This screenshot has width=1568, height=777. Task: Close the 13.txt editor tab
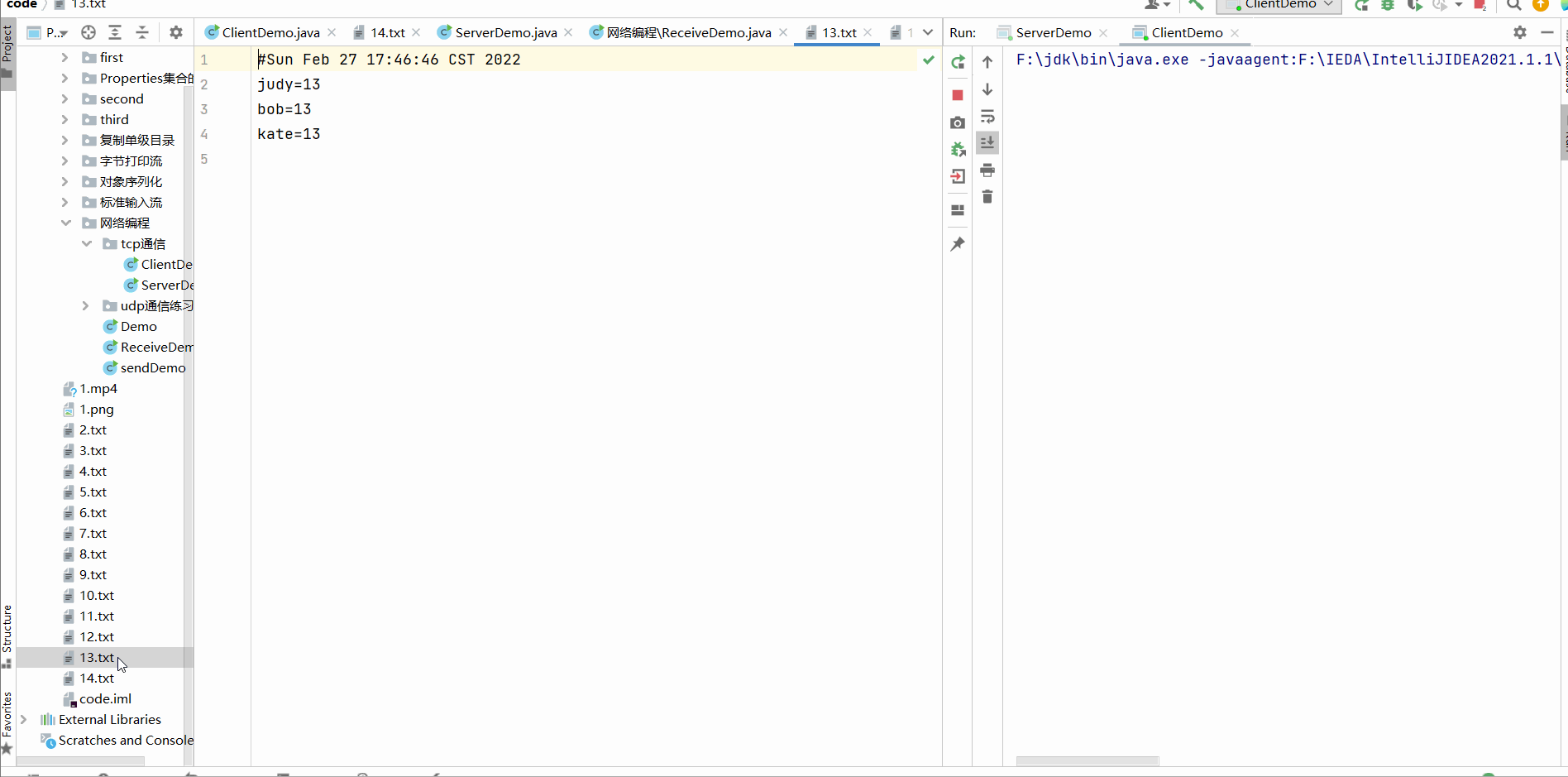coord(868,32)
